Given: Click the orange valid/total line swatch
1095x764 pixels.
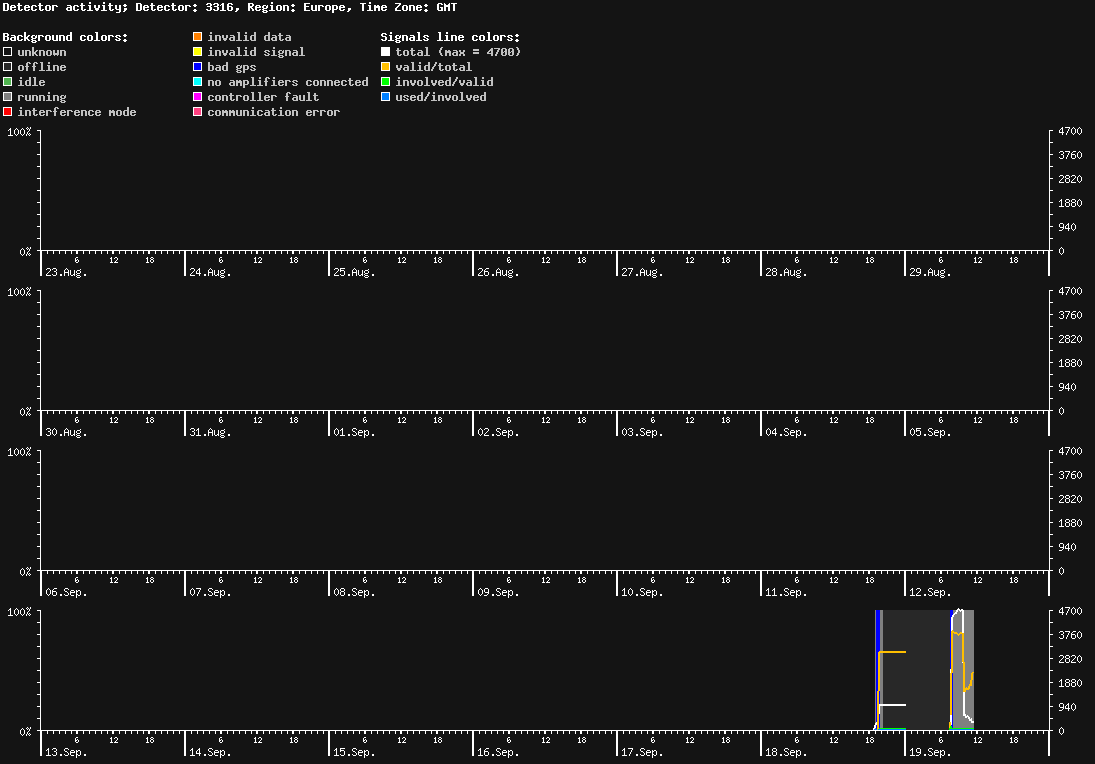Looking at the screenshot, I should pyautogui.click(x=385, y=67).
